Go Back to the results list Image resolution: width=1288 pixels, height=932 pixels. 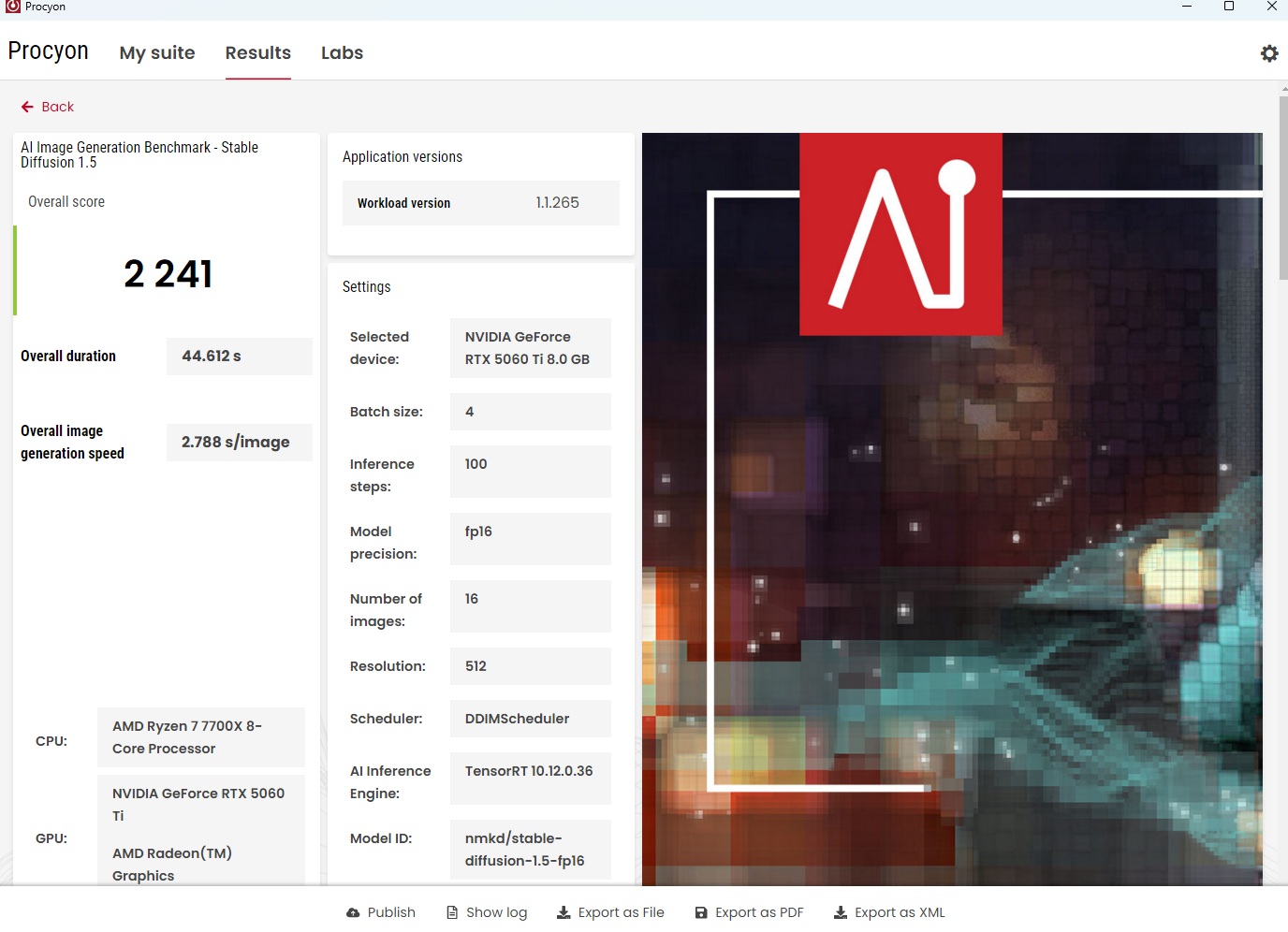coord(48,107)
